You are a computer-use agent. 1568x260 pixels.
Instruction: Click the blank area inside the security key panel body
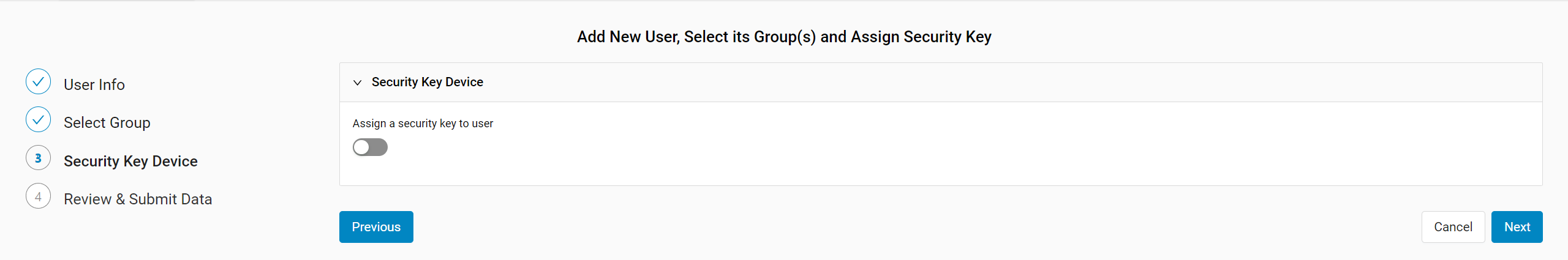(x=980, y=147)
